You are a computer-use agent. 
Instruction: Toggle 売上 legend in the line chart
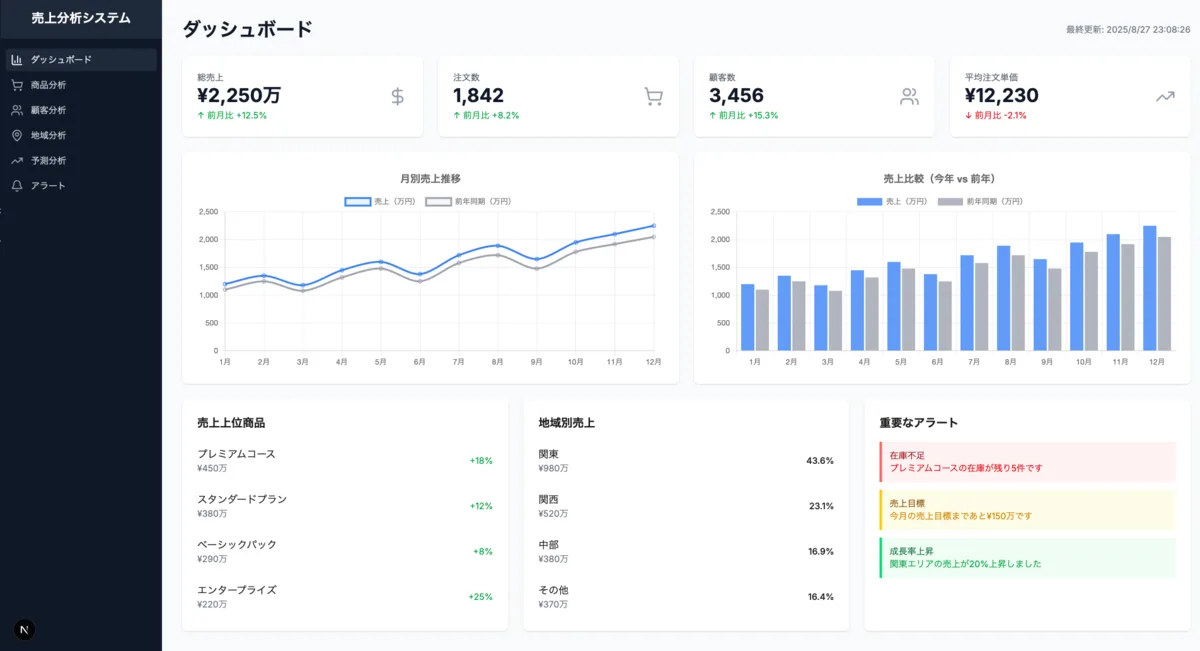(380, 202)
